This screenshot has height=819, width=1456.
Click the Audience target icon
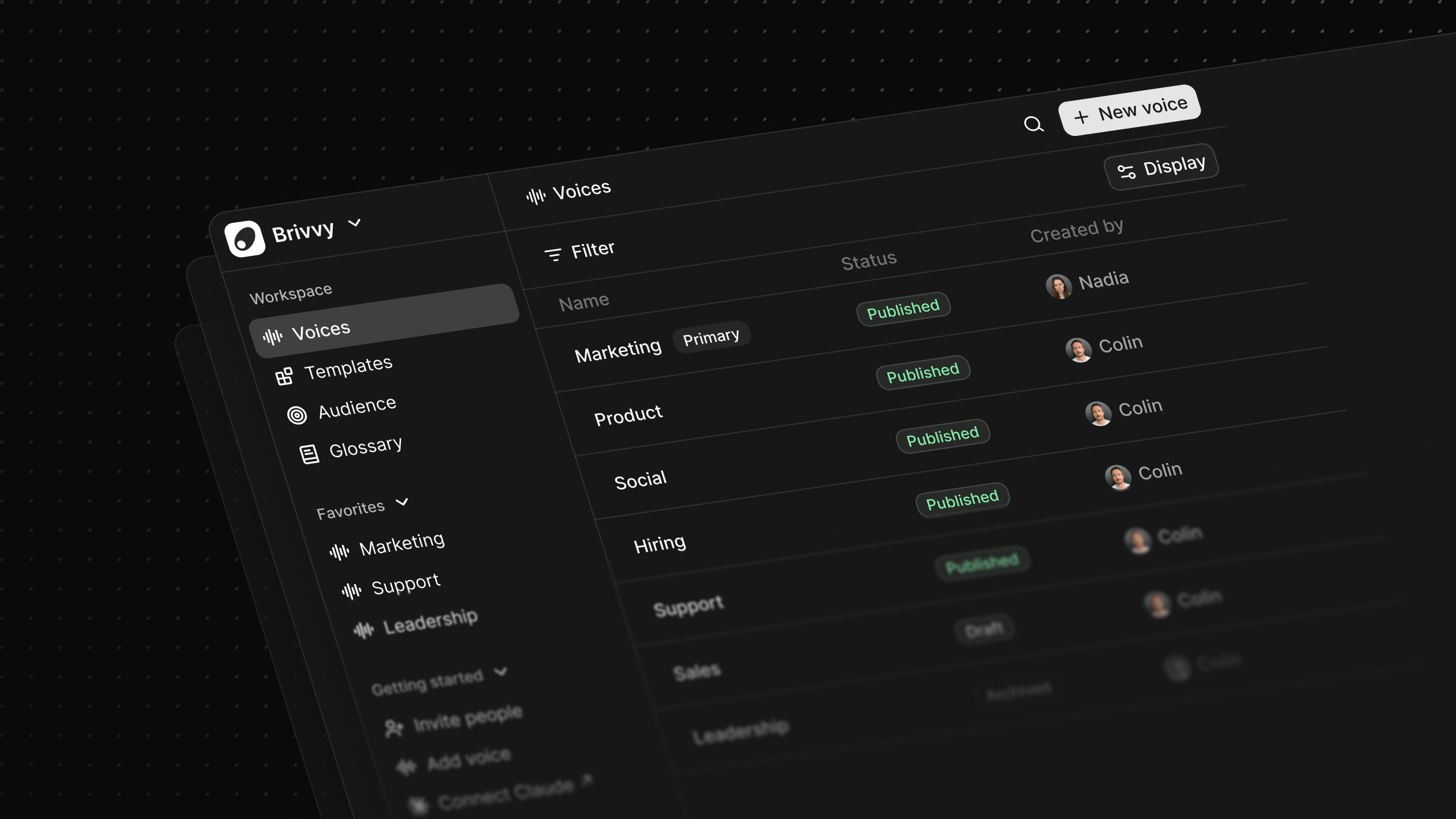point(297,415)
